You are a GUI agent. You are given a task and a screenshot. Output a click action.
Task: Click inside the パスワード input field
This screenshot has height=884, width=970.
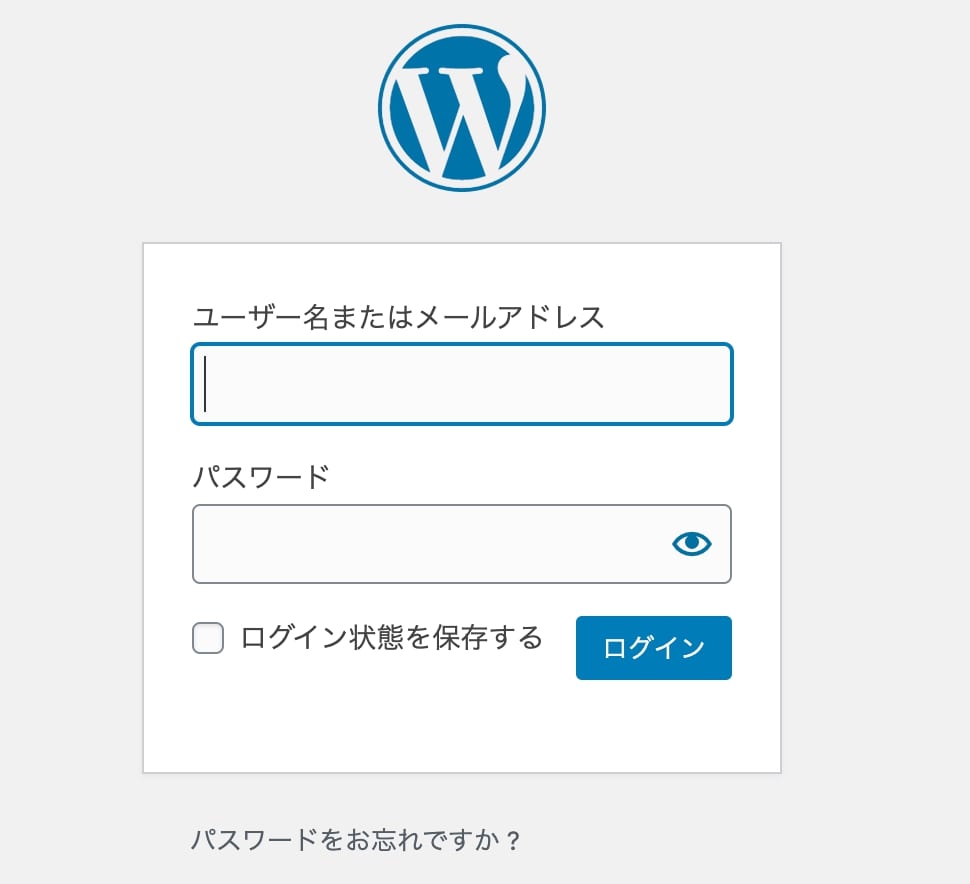(x=430, y=543)
